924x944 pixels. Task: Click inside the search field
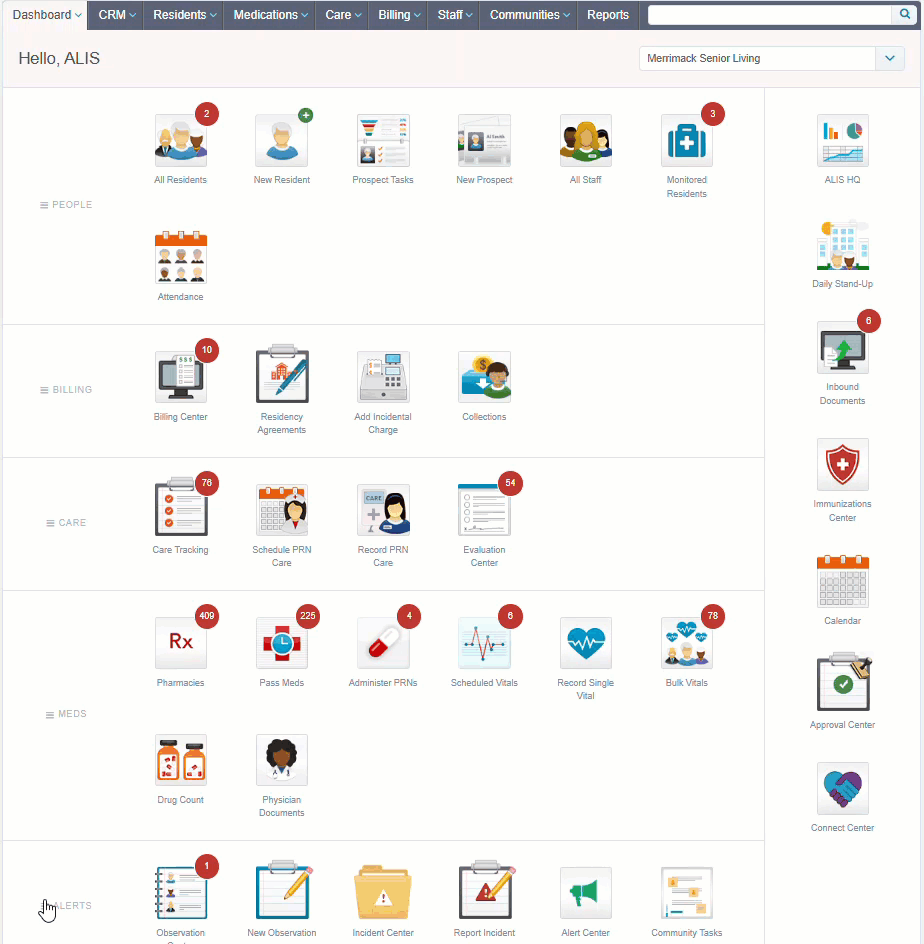pos(770,14)
